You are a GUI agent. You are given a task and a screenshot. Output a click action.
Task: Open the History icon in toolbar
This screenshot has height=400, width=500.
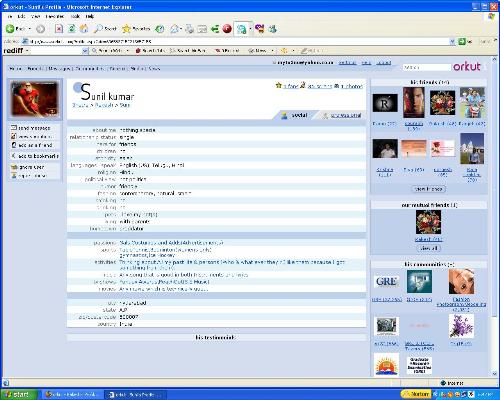click(x=160, y=29)
